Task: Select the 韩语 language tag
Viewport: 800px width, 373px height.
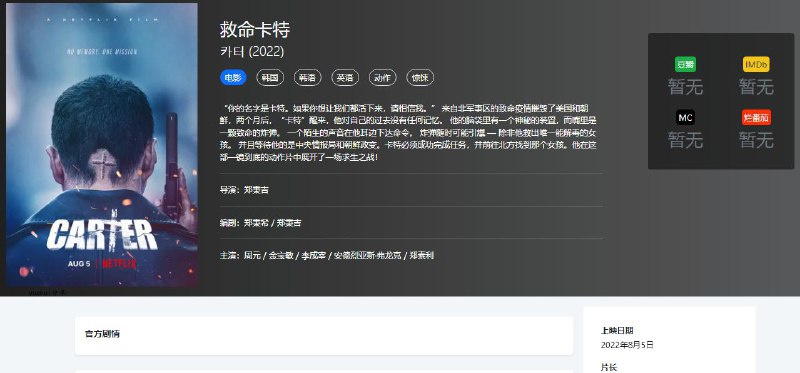Action: tap(307, 78)
